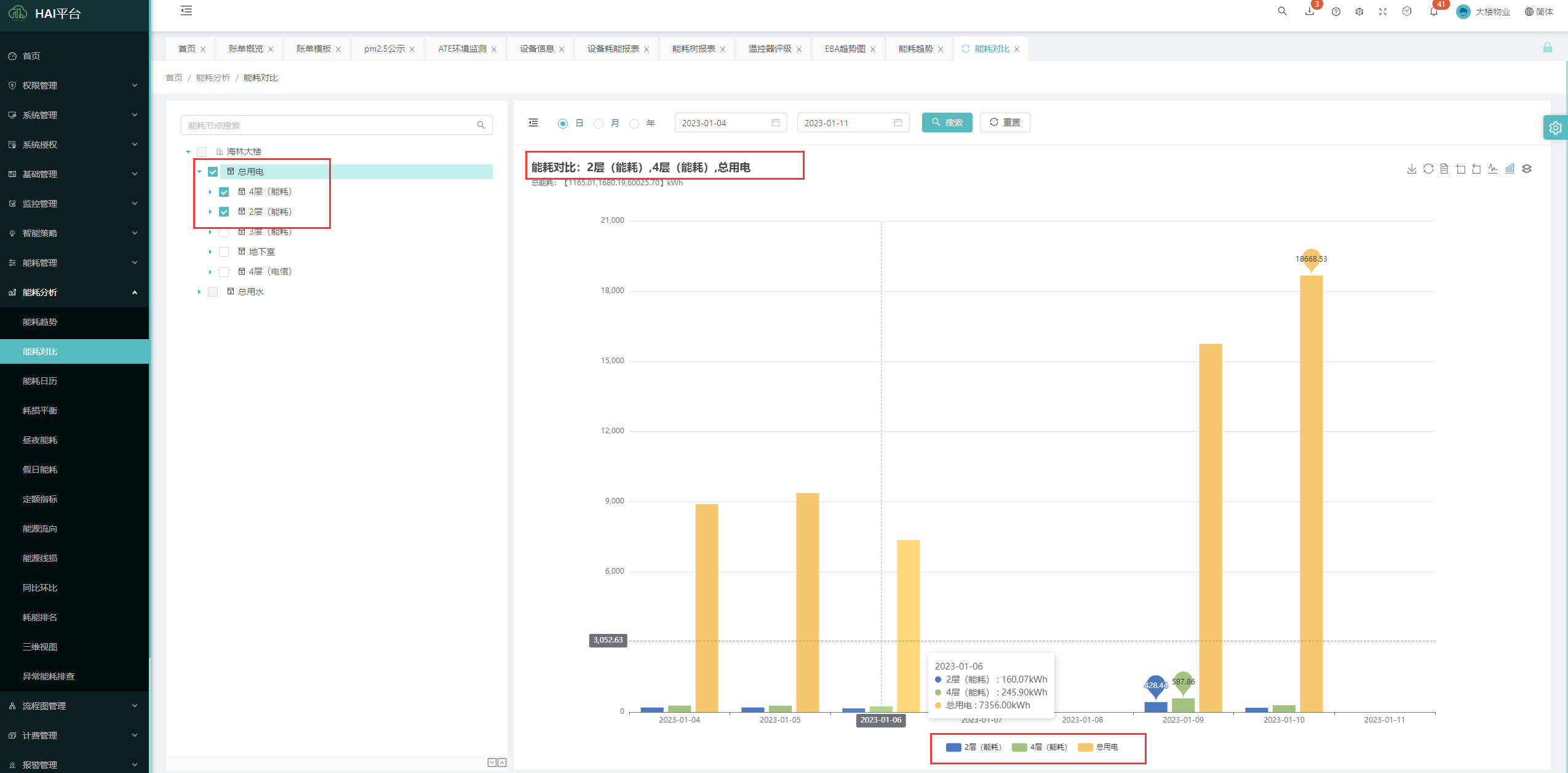The width and height of the screenshot is (1568, 773).
Task: Select the 月 (month) radio button
Action: coord(598,124)
